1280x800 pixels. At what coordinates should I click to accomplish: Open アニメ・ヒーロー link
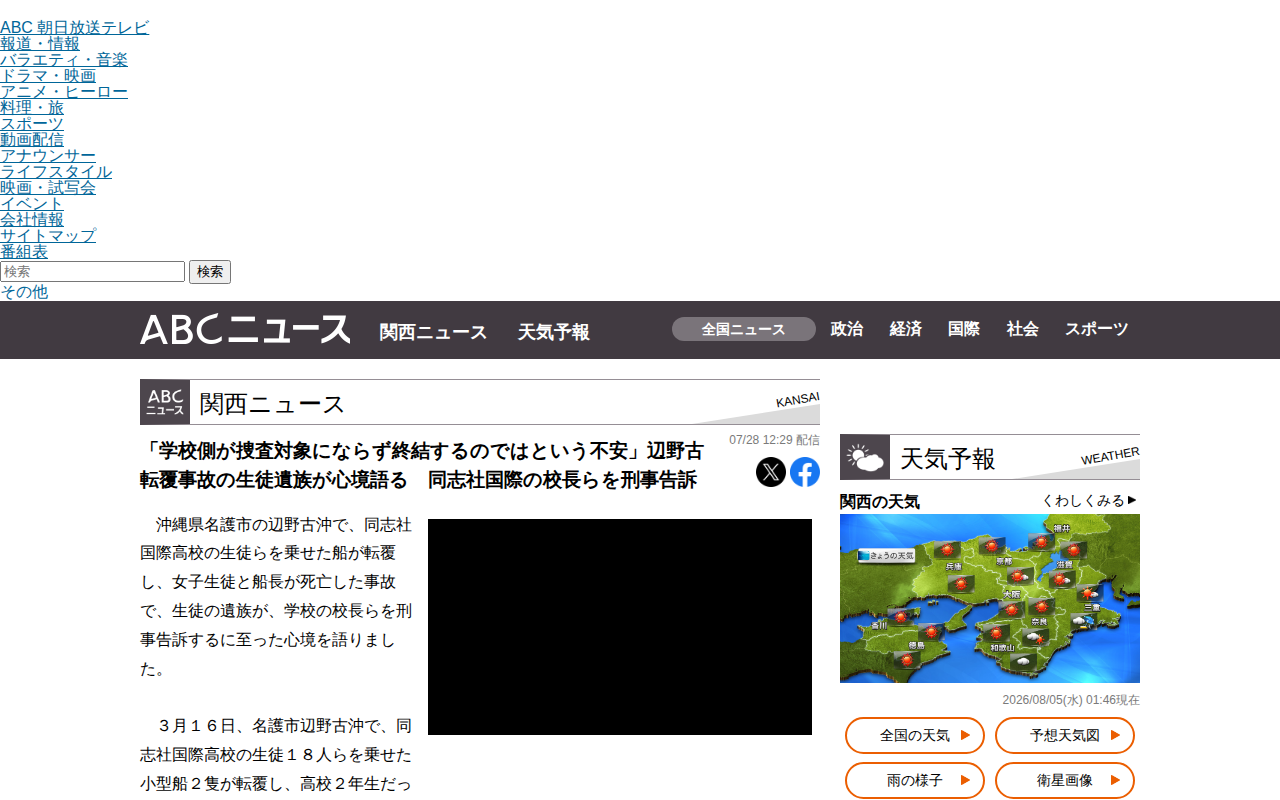click(64, 92)
